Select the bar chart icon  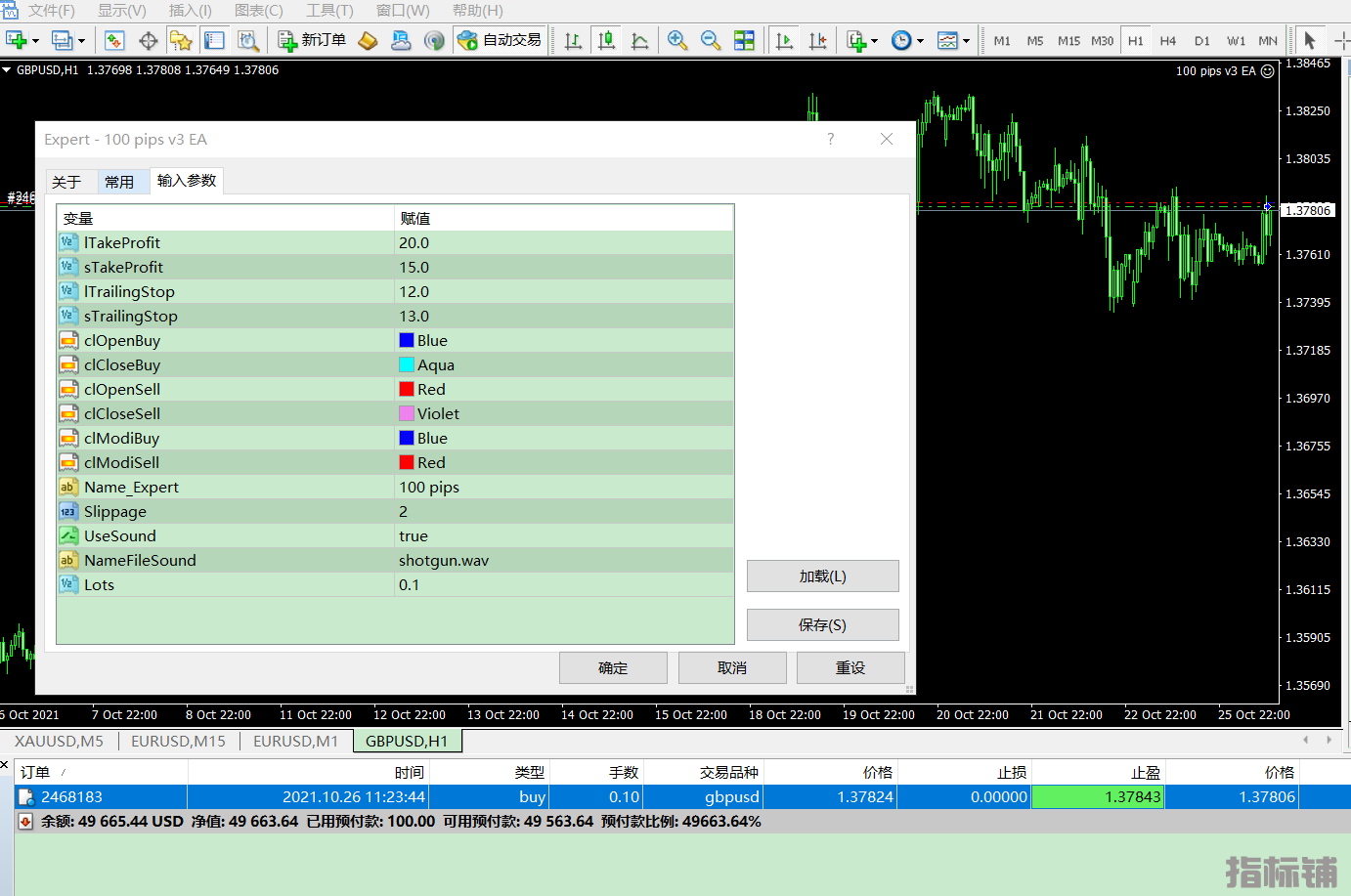pos(573,40)
